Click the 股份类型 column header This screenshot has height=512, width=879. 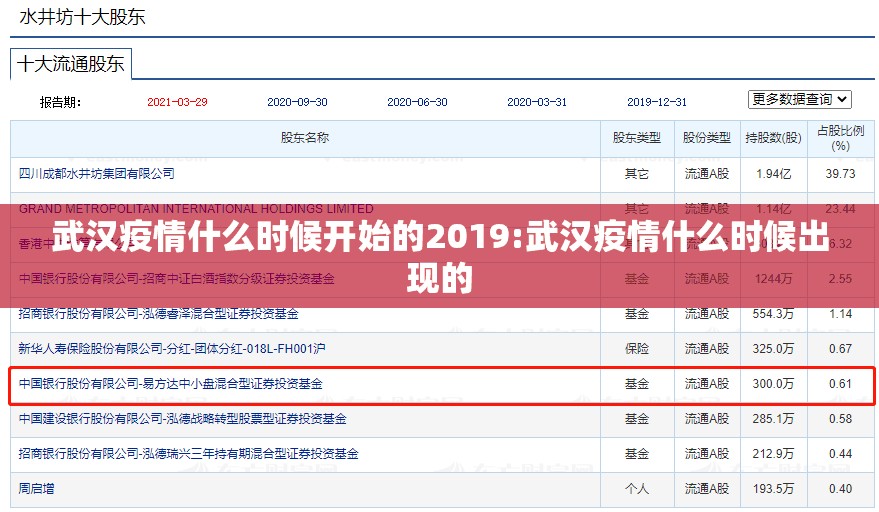tap(707, 138)
